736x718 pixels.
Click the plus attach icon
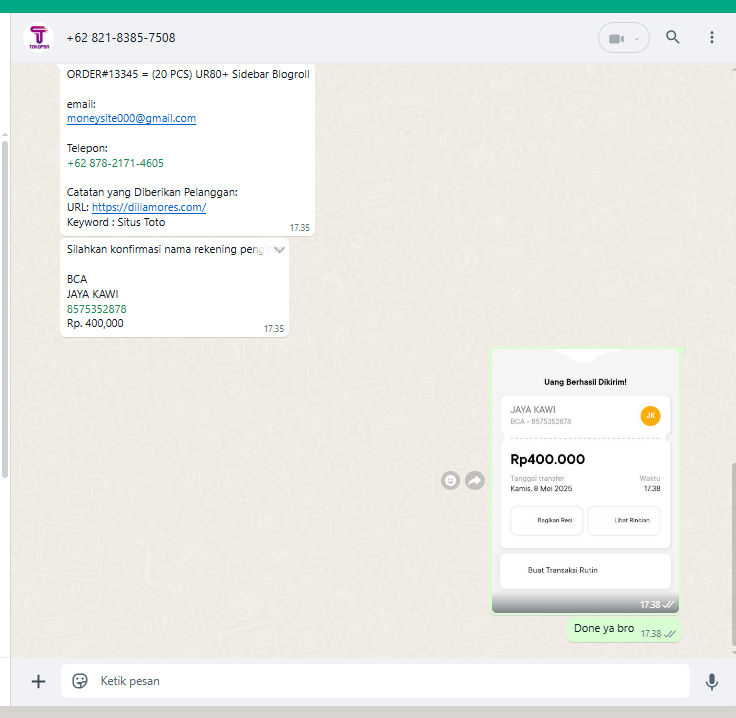[38, 681]
